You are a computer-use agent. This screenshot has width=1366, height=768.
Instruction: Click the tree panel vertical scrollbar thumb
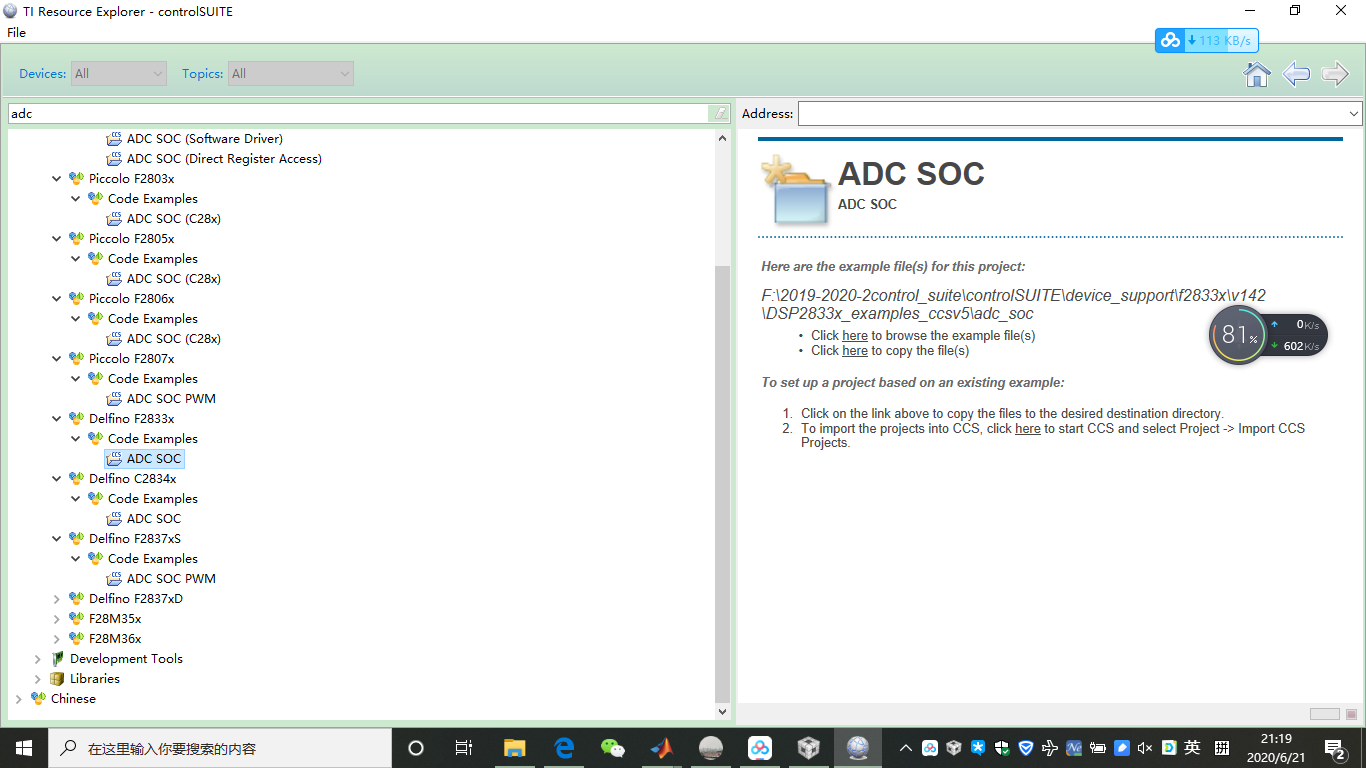tap(723, 484)
